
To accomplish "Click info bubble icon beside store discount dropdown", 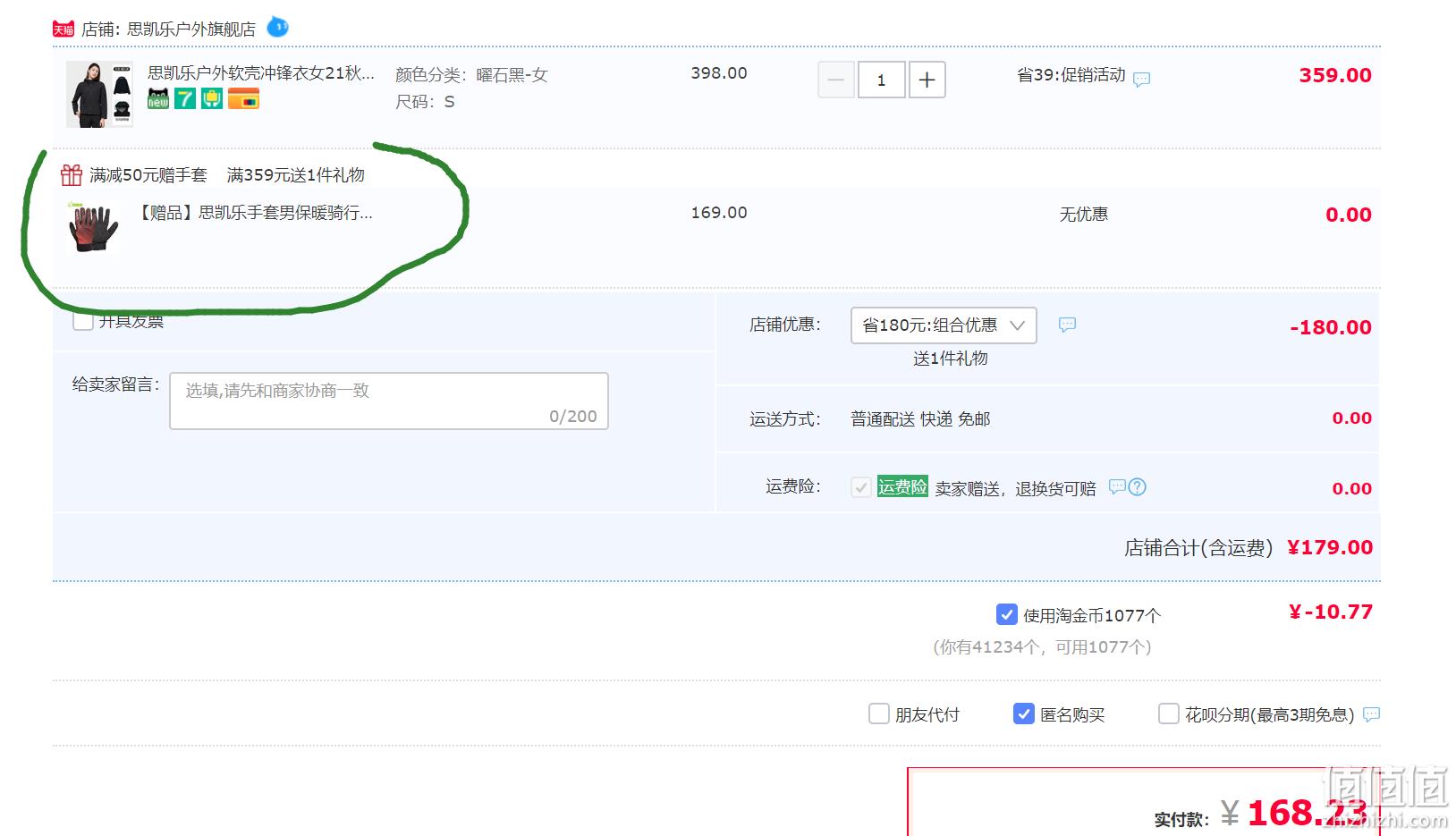I will click(x=1067, y=325).
